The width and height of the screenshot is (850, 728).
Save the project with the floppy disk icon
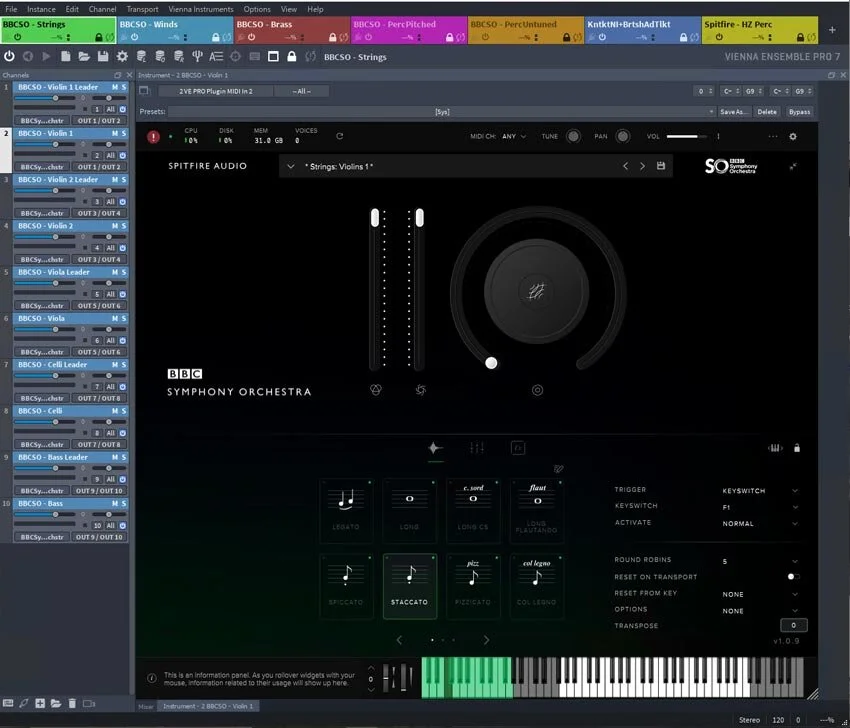coord(103,56)
